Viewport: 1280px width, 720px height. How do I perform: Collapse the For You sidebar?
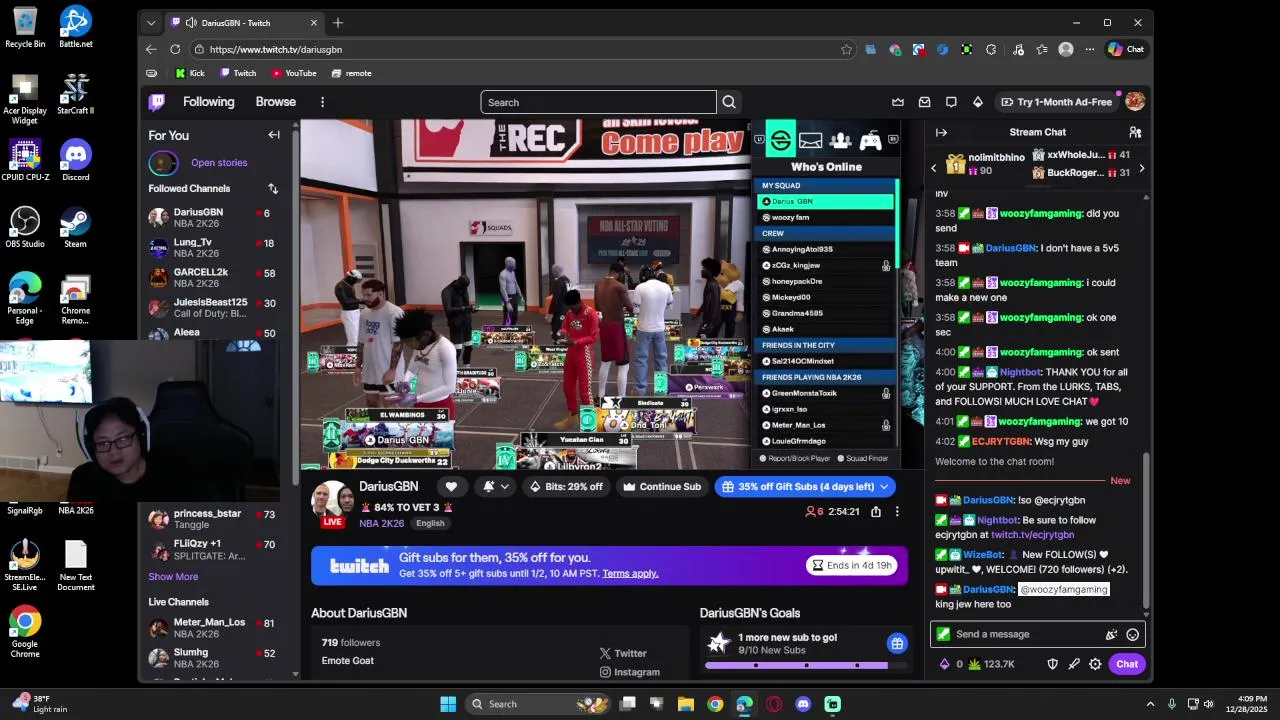click(274, 135)
